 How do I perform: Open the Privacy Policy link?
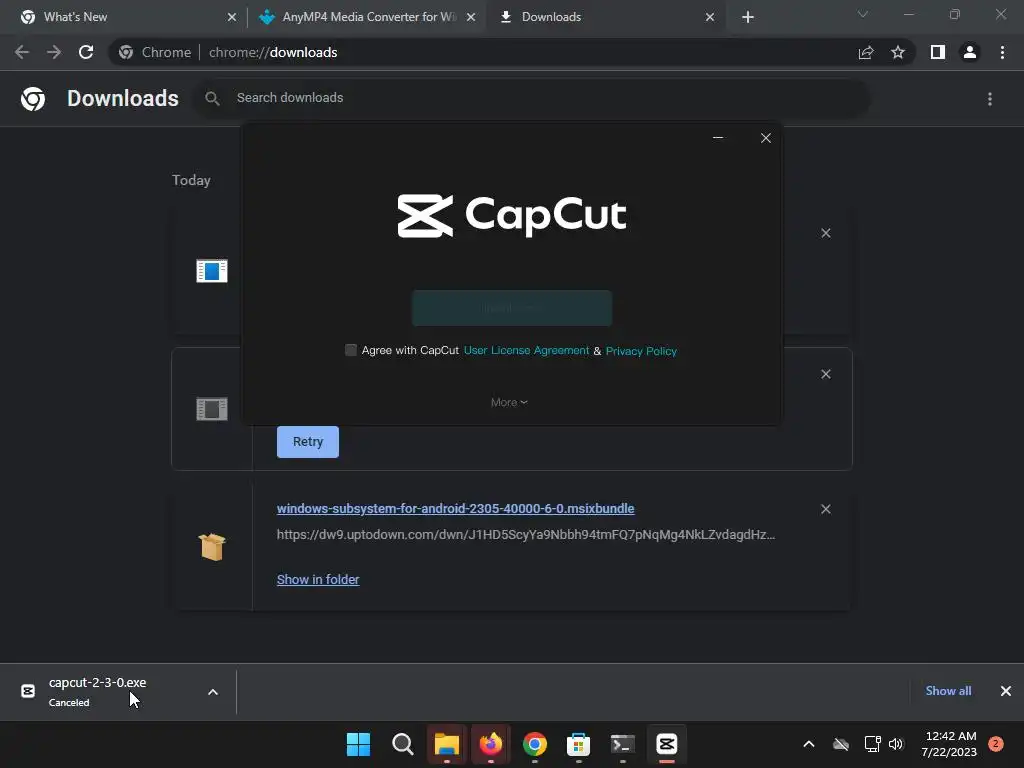(x=641, y=351)
